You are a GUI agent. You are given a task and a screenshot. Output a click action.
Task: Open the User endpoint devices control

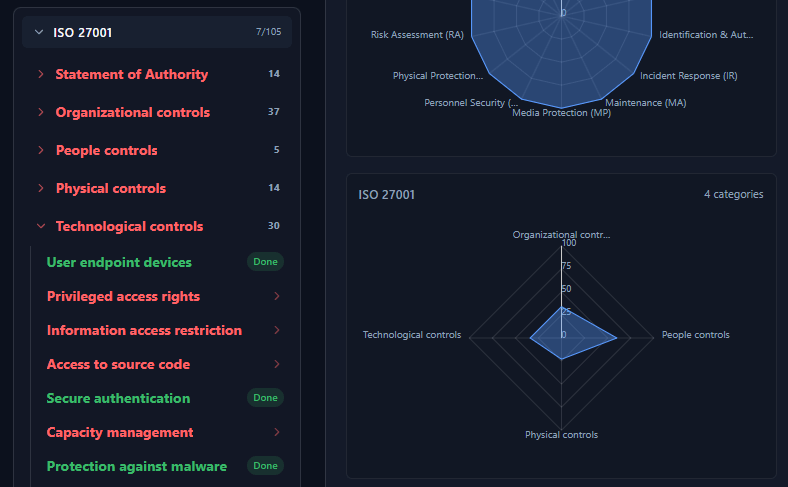click(x=119, y=262)
